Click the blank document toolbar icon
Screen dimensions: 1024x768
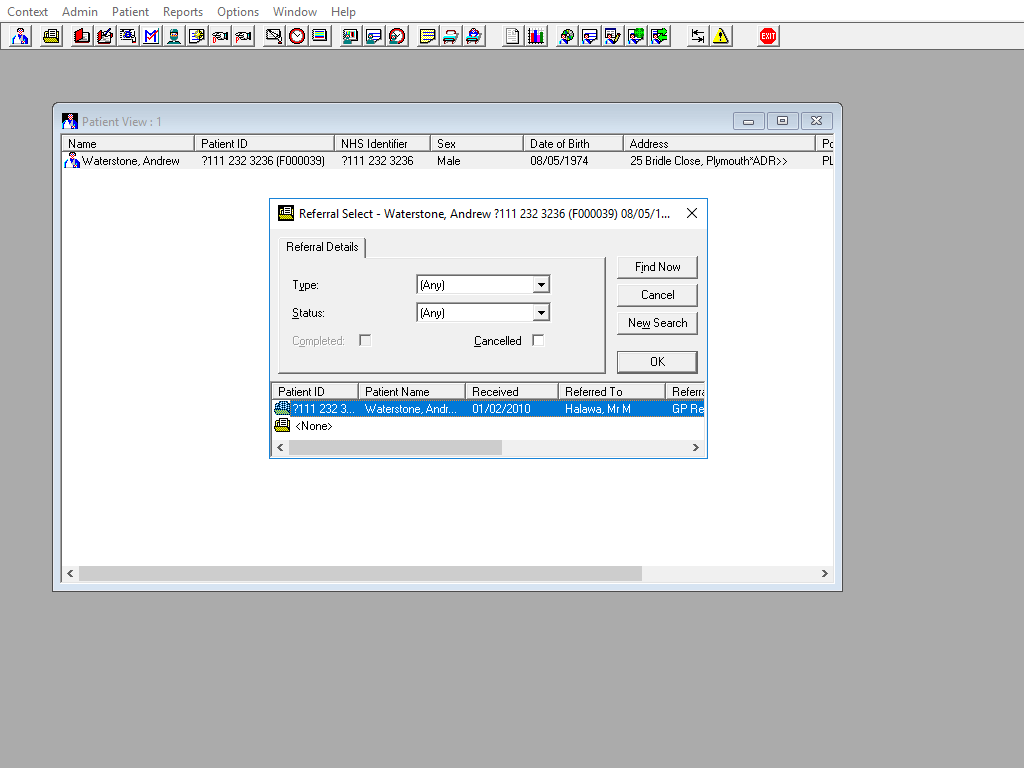512,36
